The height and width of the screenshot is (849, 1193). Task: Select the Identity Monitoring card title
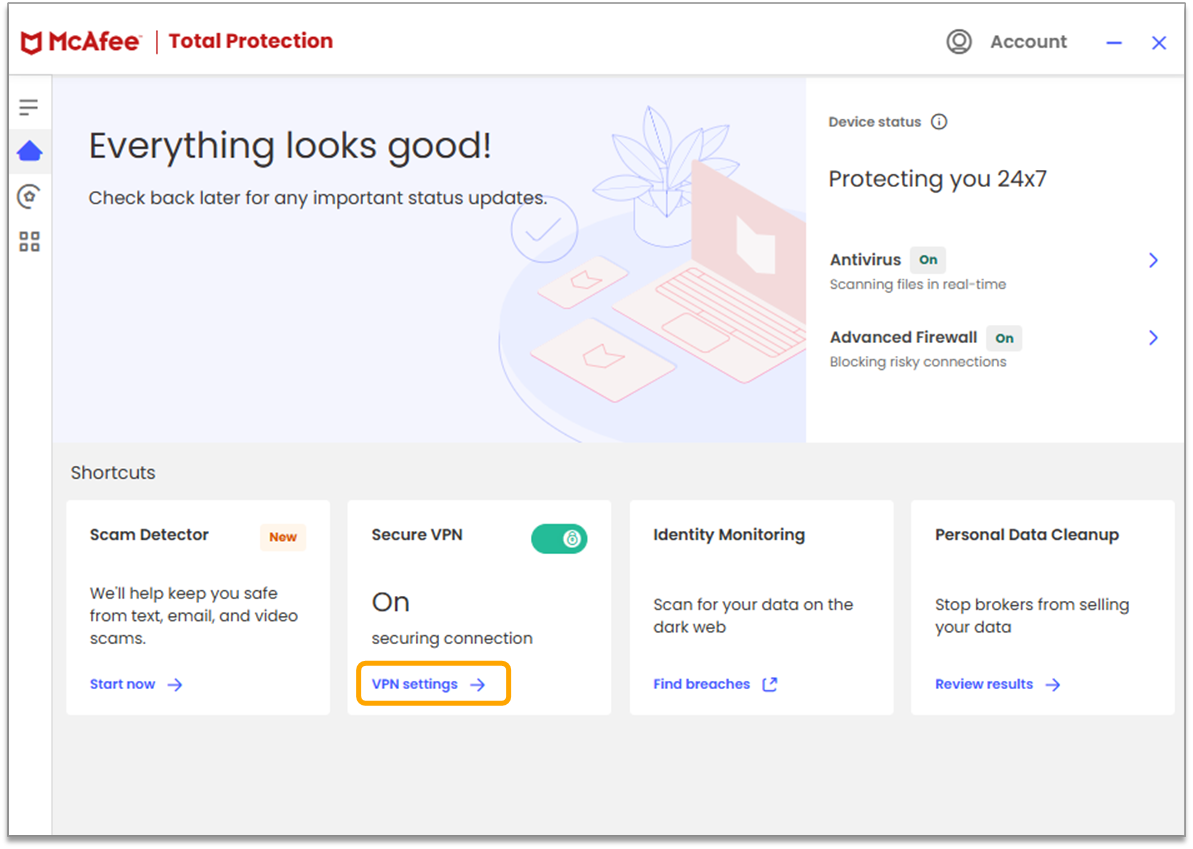pos(728,535)
